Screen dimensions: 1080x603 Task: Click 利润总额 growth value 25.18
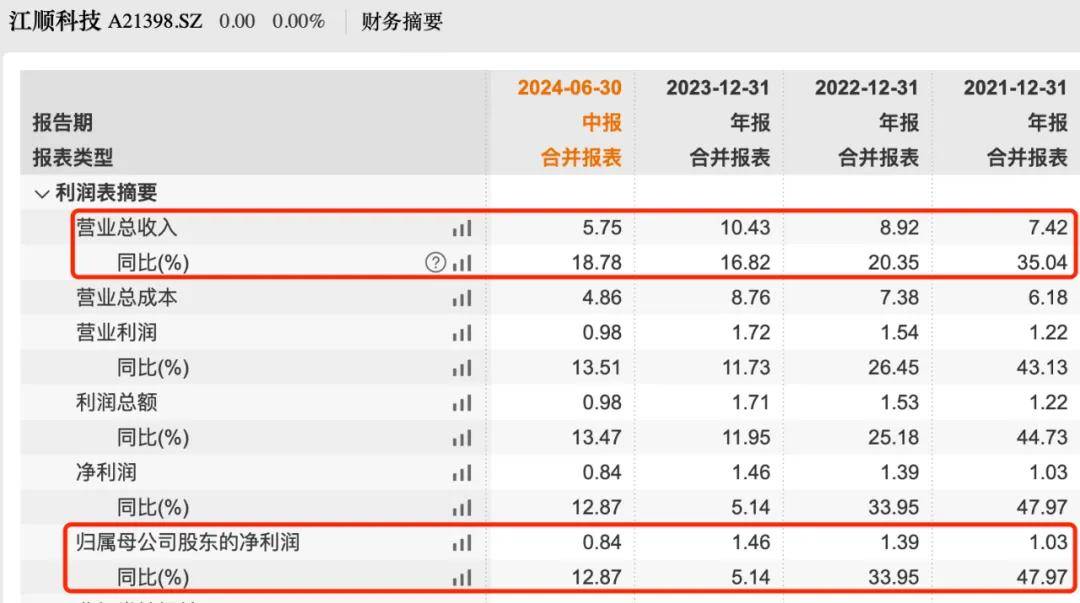coord(894,438)
